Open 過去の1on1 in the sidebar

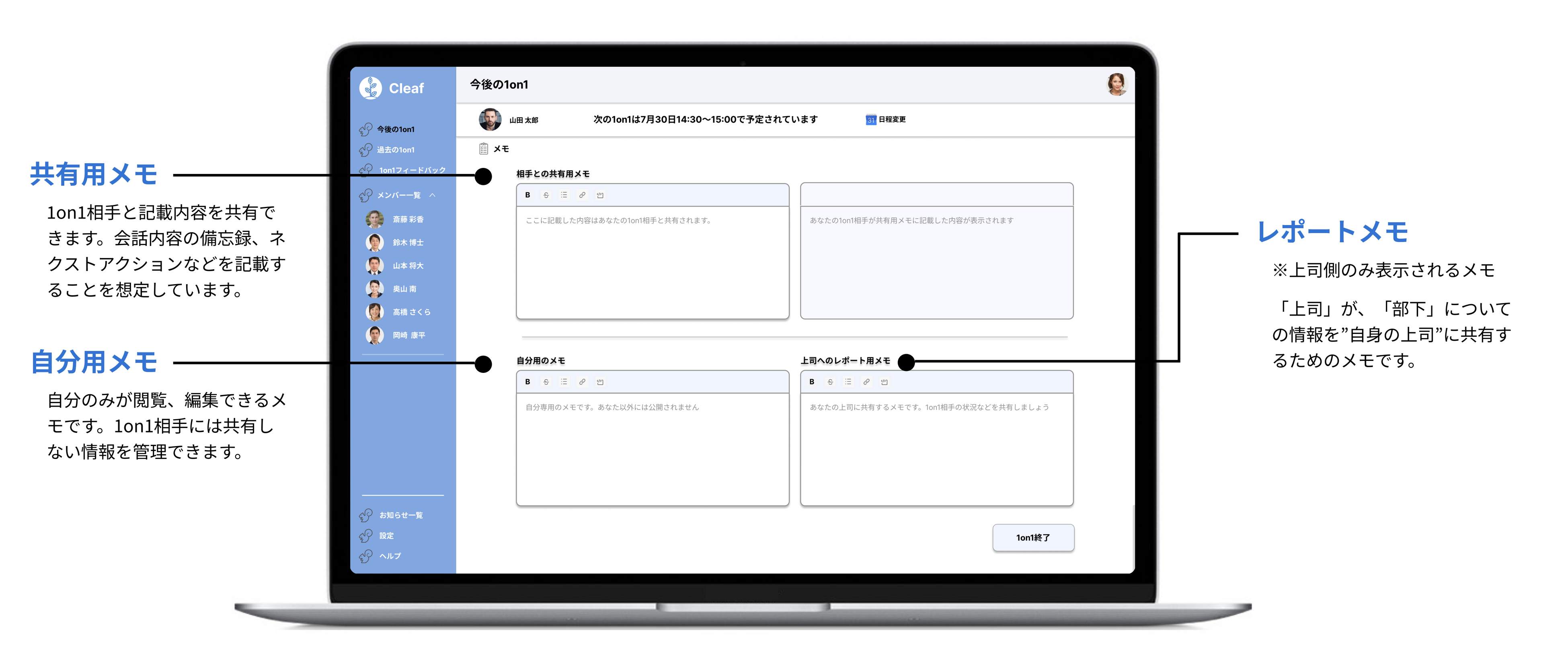point(395,149)
